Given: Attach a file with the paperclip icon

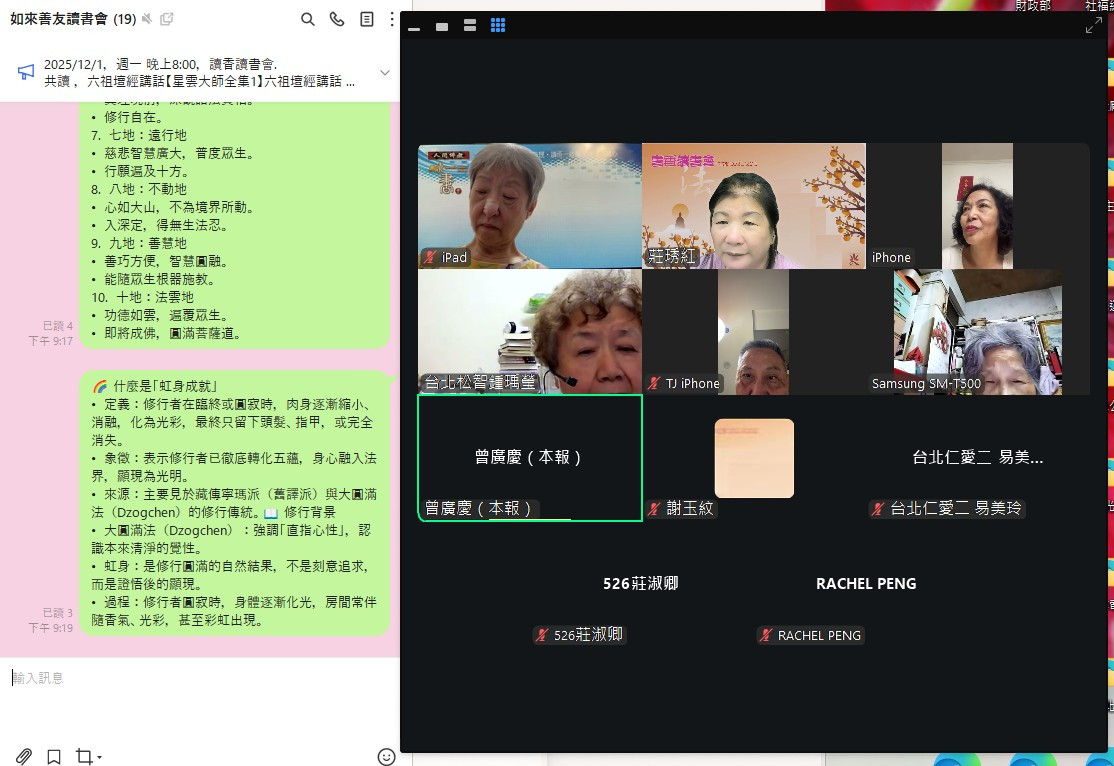Looking at the screenshot, I should 24,756.
